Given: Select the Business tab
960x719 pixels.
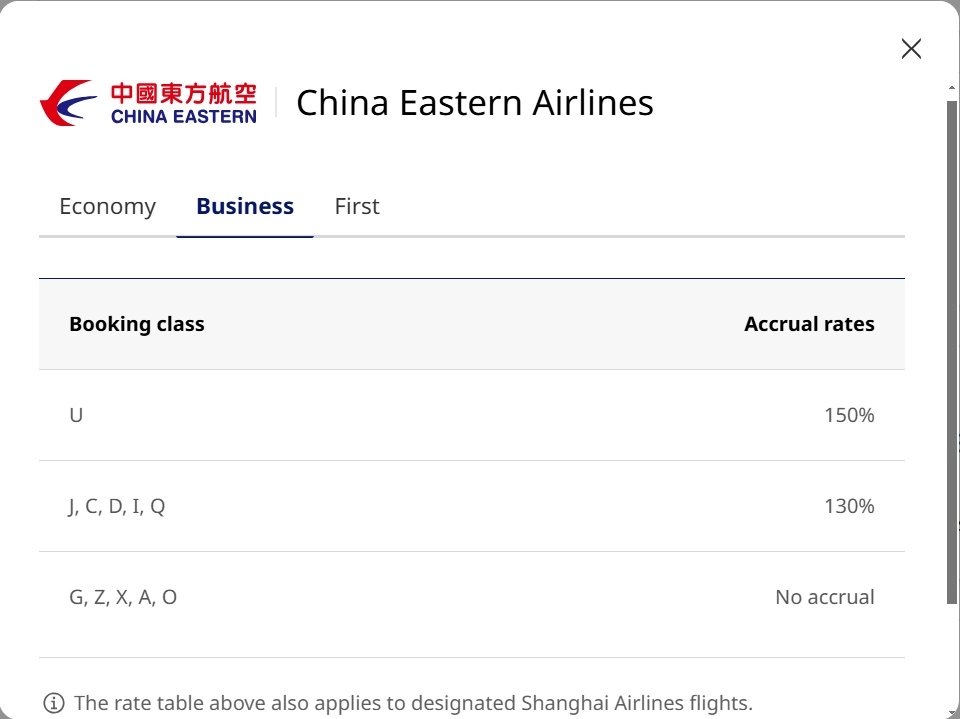Looking at the screenshot, I should [x=245, y=206].
